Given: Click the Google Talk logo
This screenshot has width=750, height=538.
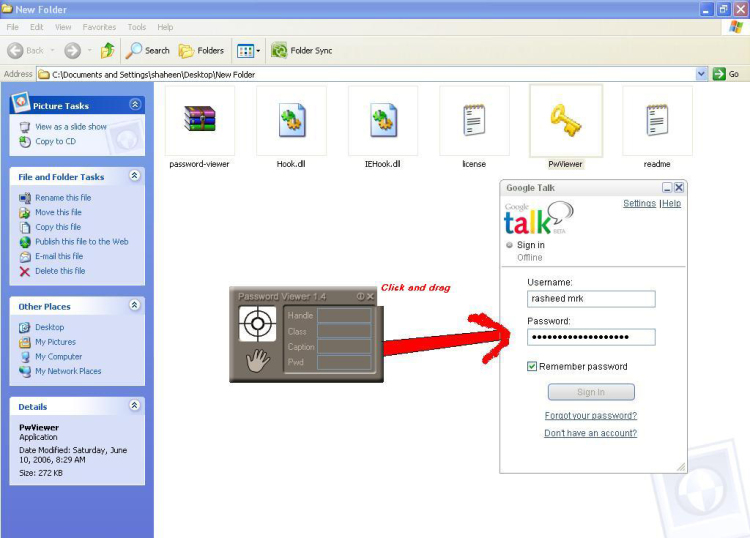Looking at the screenshot, I should (539, 219).
